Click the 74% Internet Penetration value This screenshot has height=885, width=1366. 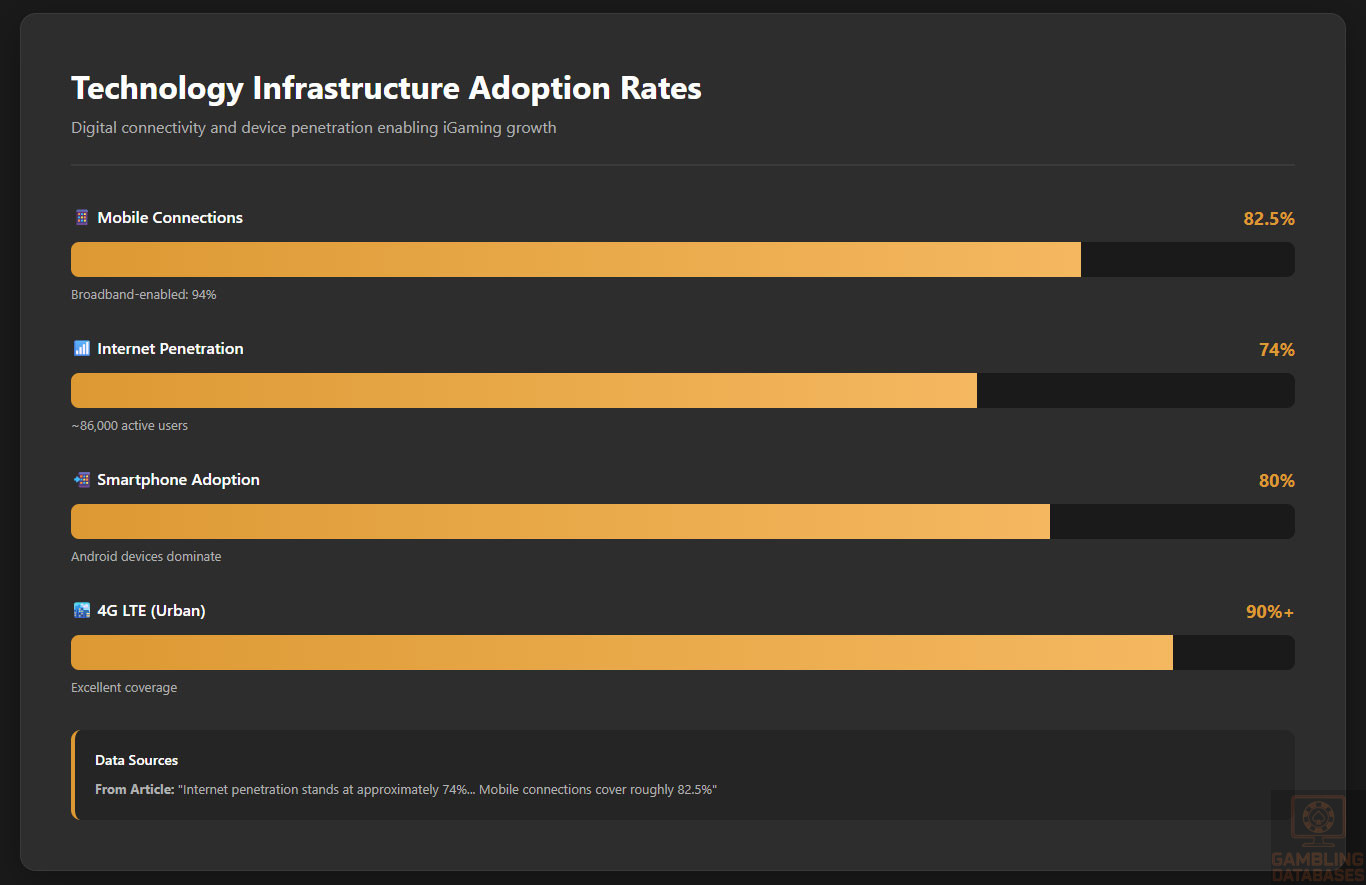(1276, 350)
